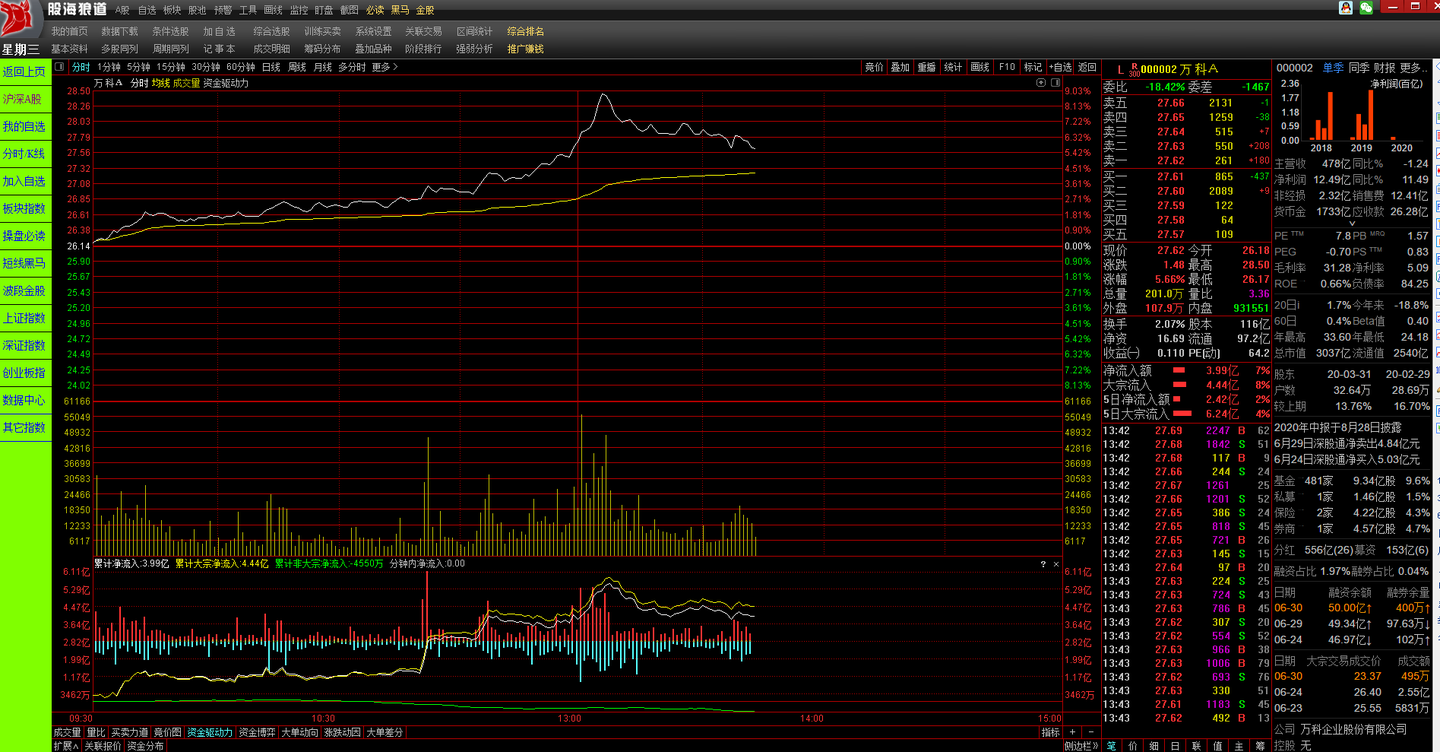Click the help question mark on fund-flow panel
Image resolution: width=1440 pixels, height=752 pixels.
[x=1043, y=564]
